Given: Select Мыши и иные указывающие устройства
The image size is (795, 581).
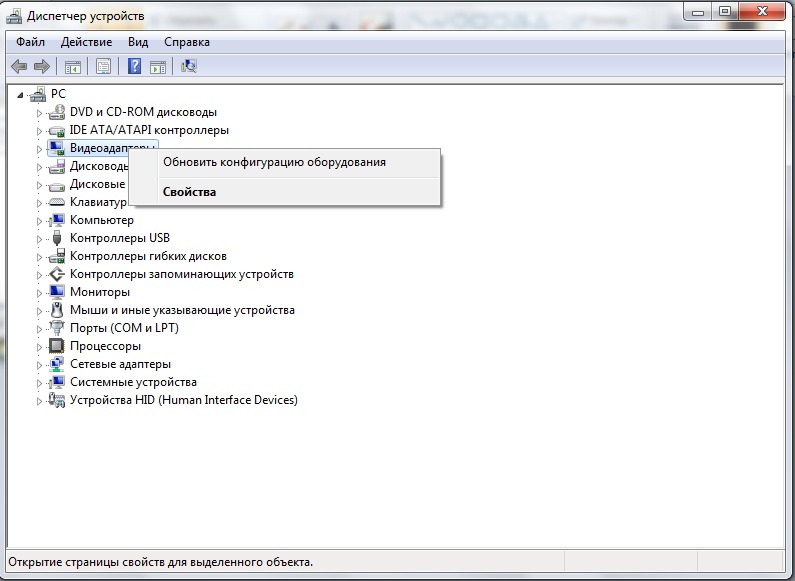Looking at the screenshot, I should click(183, 310).
